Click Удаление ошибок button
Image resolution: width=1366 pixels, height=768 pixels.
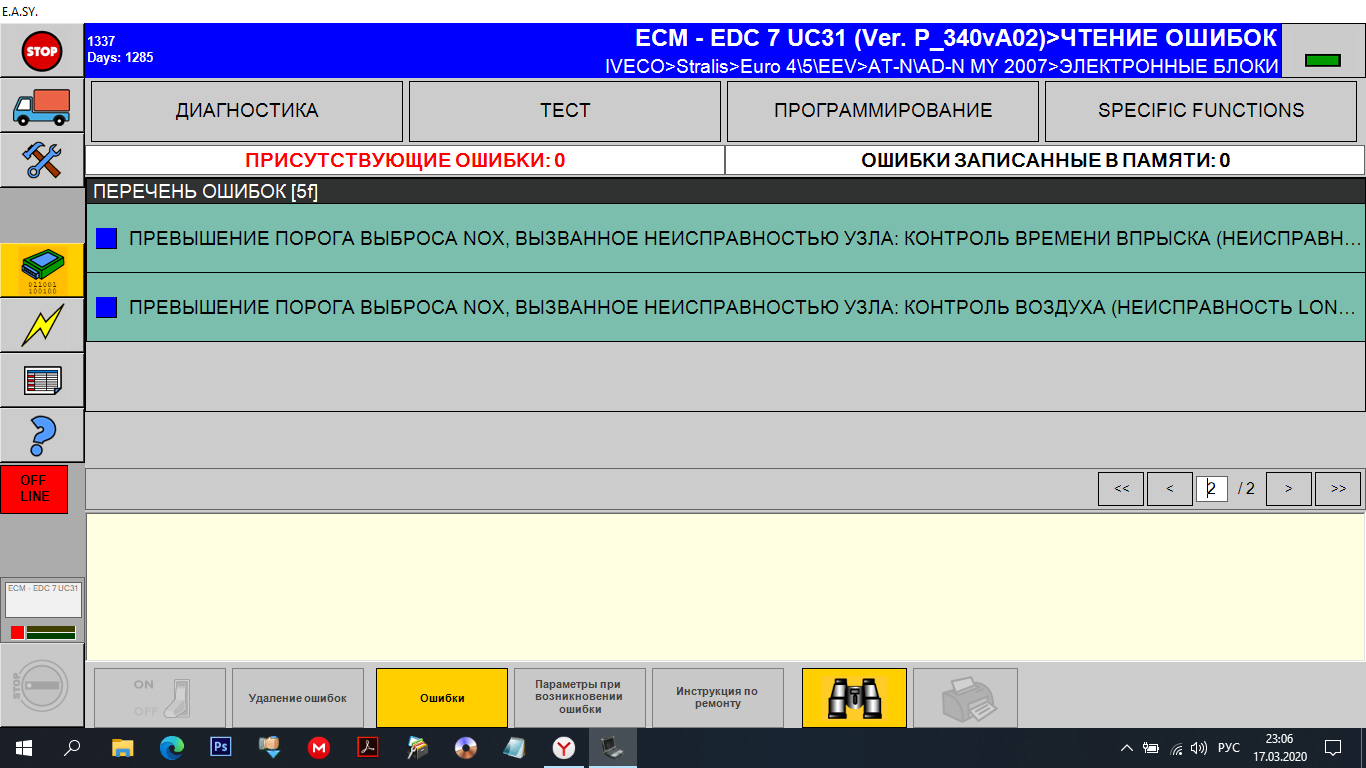point(298,698)
